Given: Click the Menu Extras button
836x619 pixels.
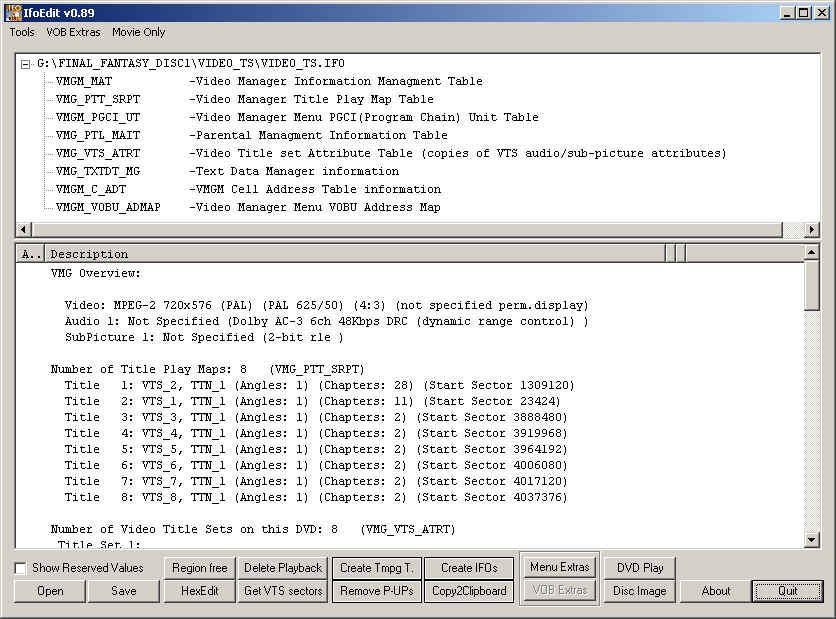Looking at the screenshot, I should click(559, 567).
